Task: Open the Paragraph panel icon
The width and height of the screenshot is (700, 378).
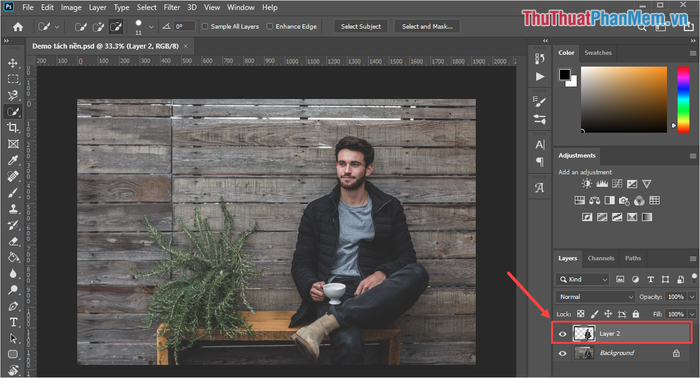Action: click(540, 161)
